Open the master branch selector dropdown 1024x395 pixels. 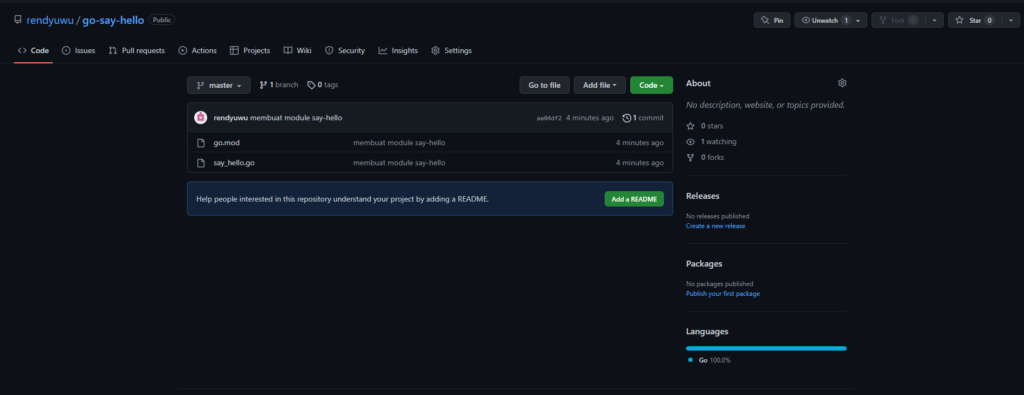tap(219, 85)
